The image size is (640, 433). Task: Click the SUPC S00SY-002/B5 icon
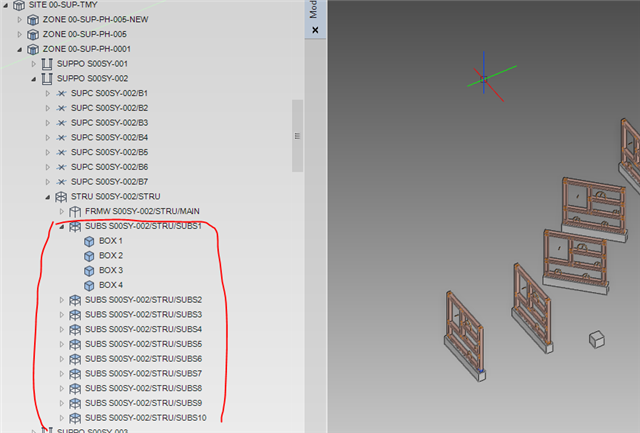click(61, 152)
